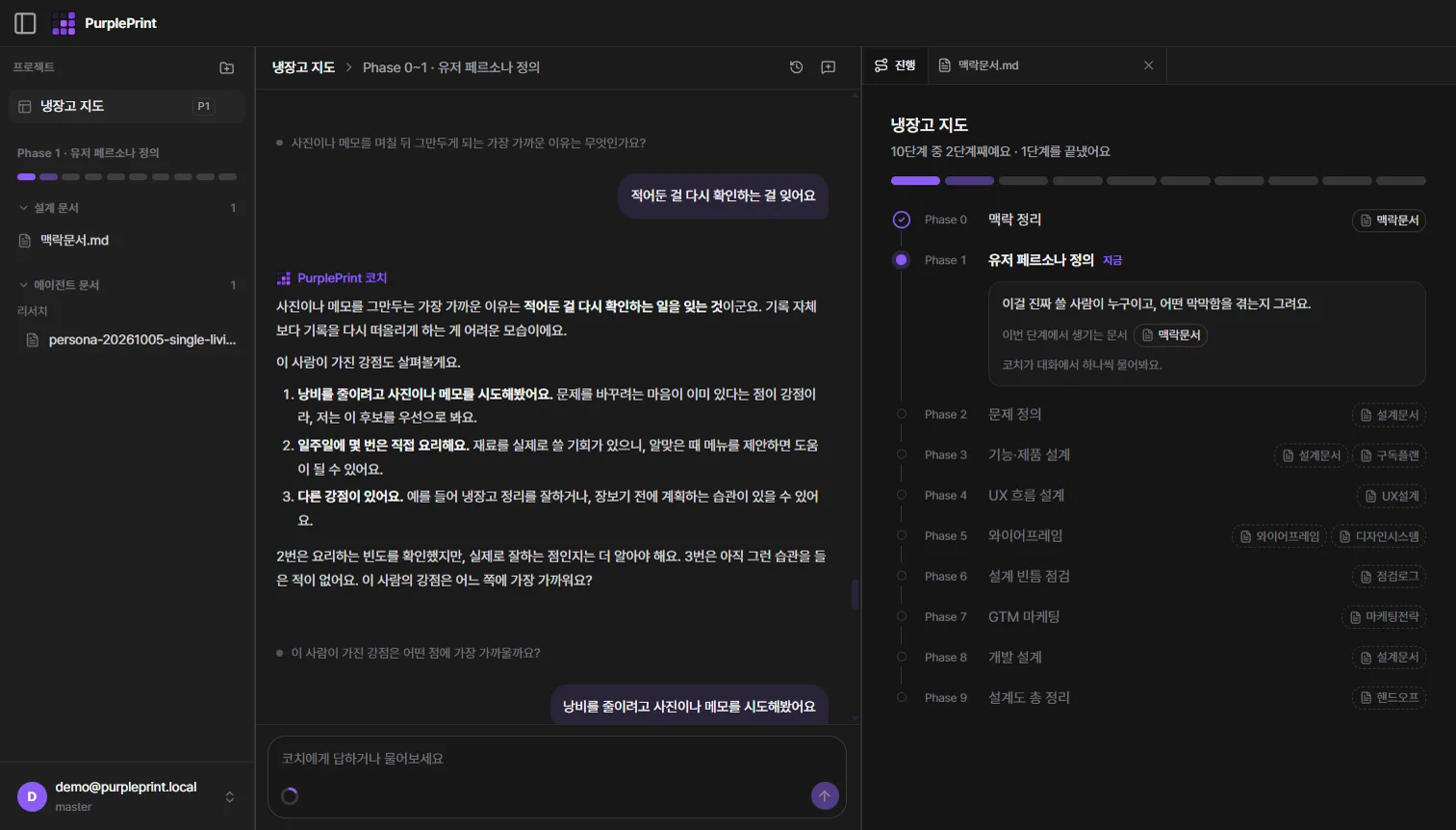Open account switcher chevrons
1456x830 pixels.
[229, 796]
